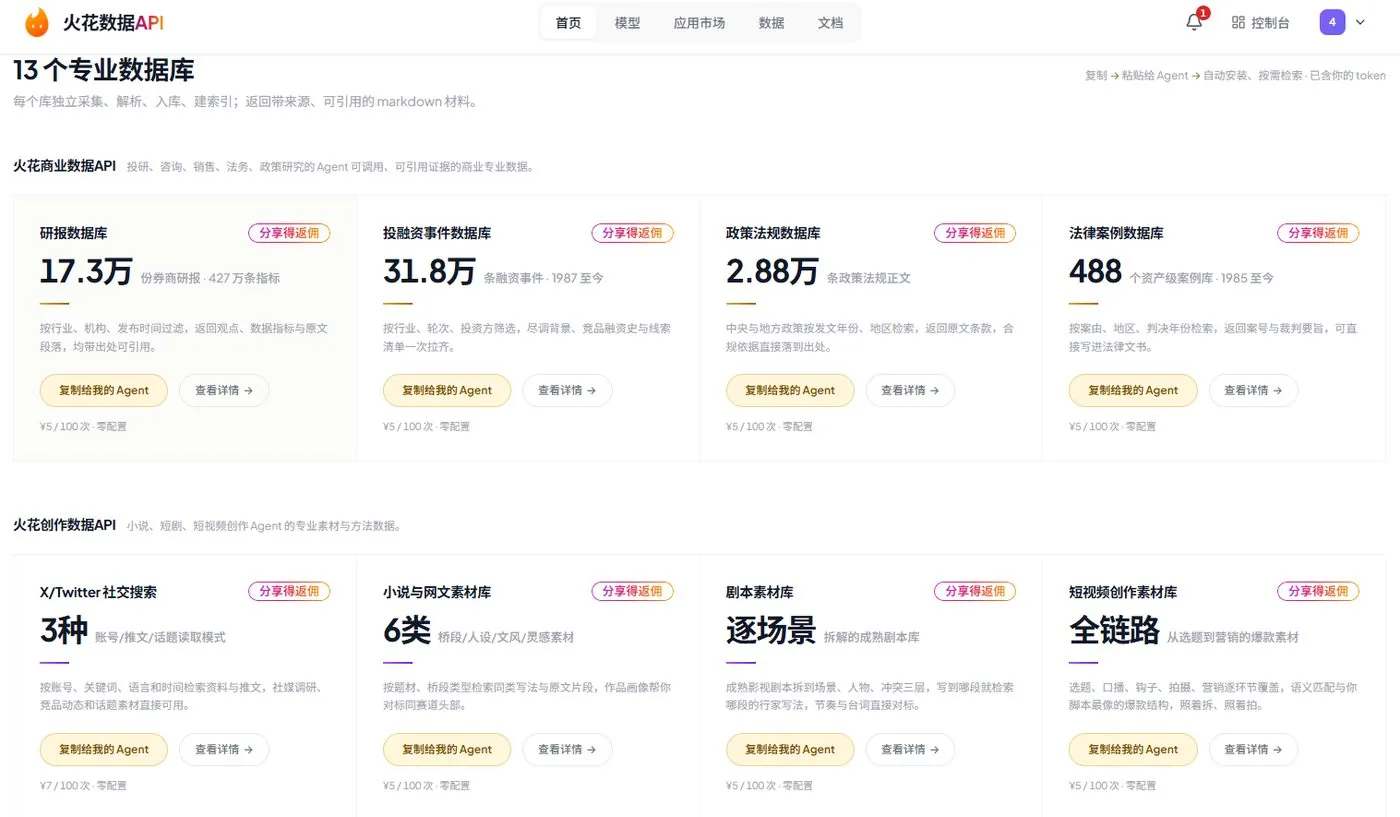Open 控制台 dashboard grid icon
The width and height of the screenshot is (1400, 817).
point(1238,22)
